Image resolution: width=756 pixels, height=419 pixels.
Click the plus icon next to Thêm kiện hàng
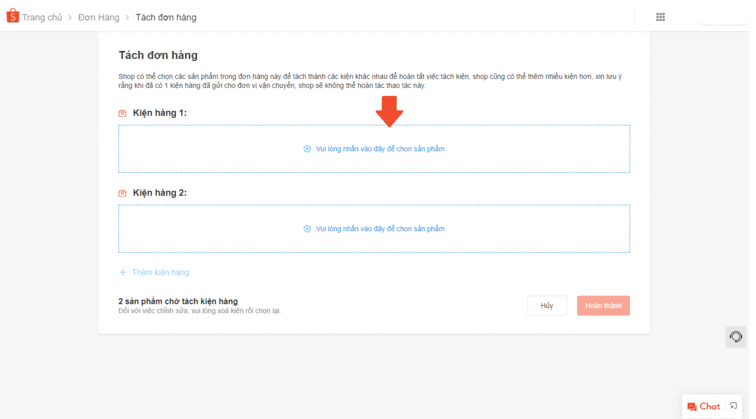pos(123,272)
